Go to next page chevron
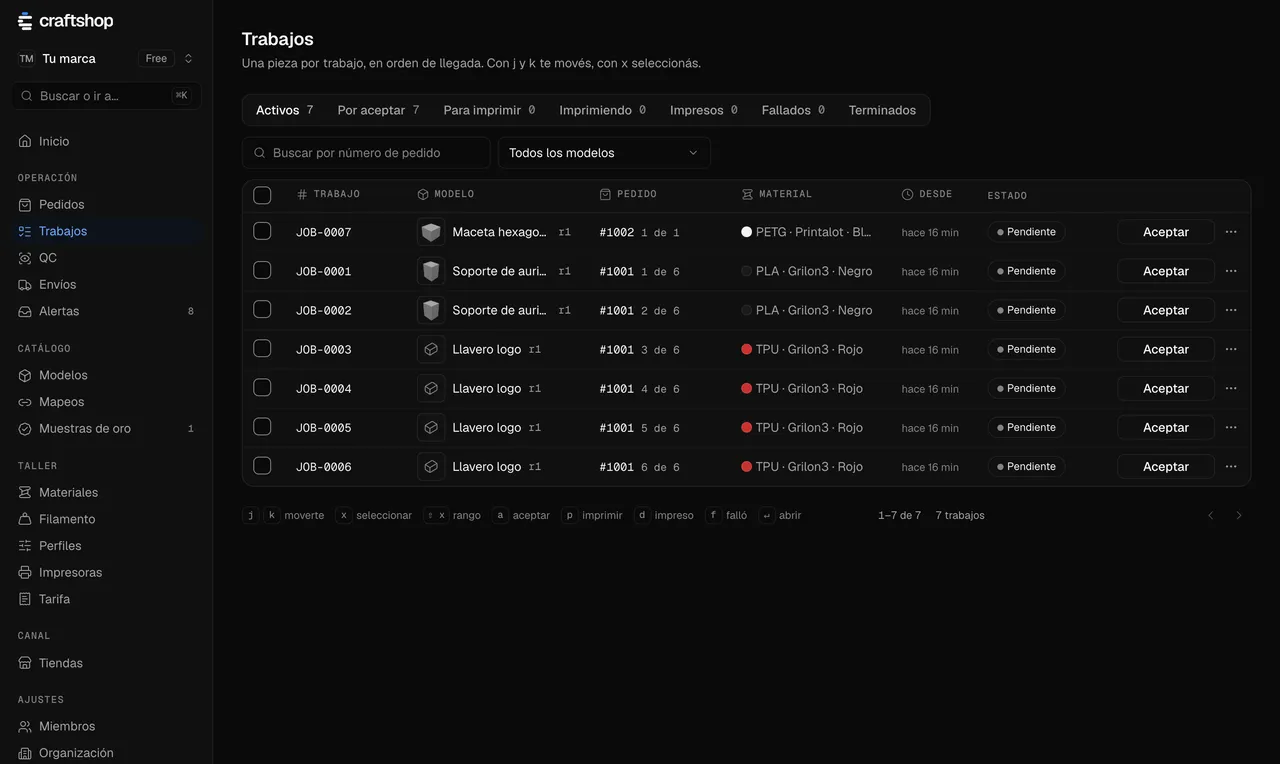Image resolution: width=1280 pixels, height=764 pixels. [x=1239, y=516]
